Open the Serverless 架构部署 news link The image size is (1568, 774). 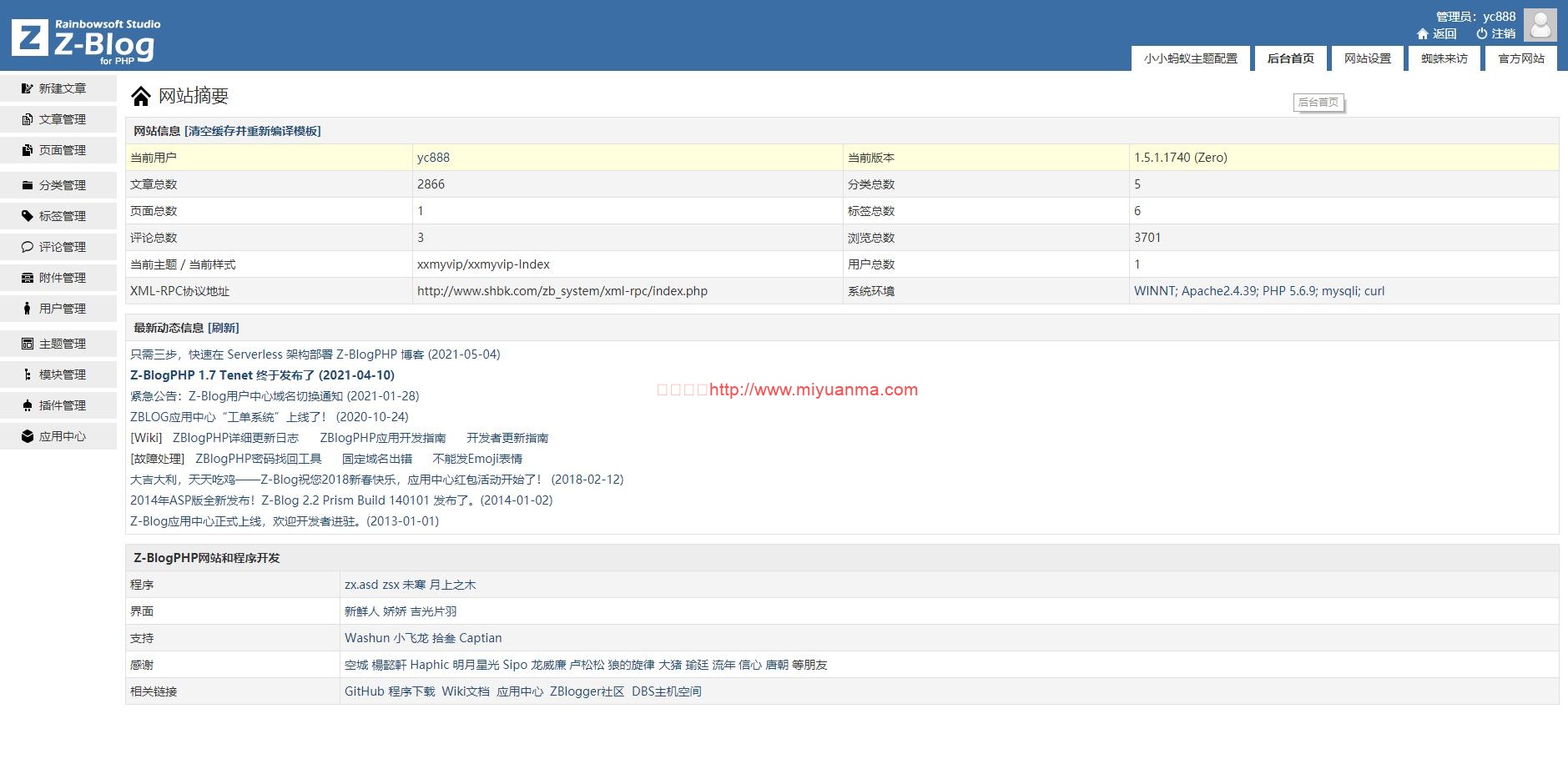coord(315,354)
